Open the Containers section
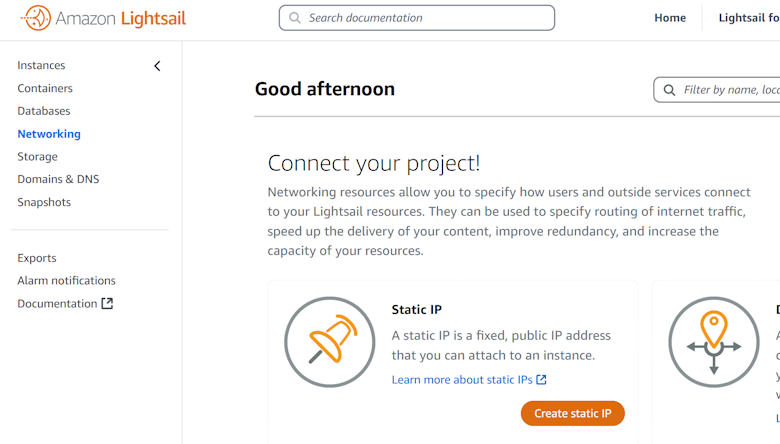The image size is (780, 444). tap(45, 88)
